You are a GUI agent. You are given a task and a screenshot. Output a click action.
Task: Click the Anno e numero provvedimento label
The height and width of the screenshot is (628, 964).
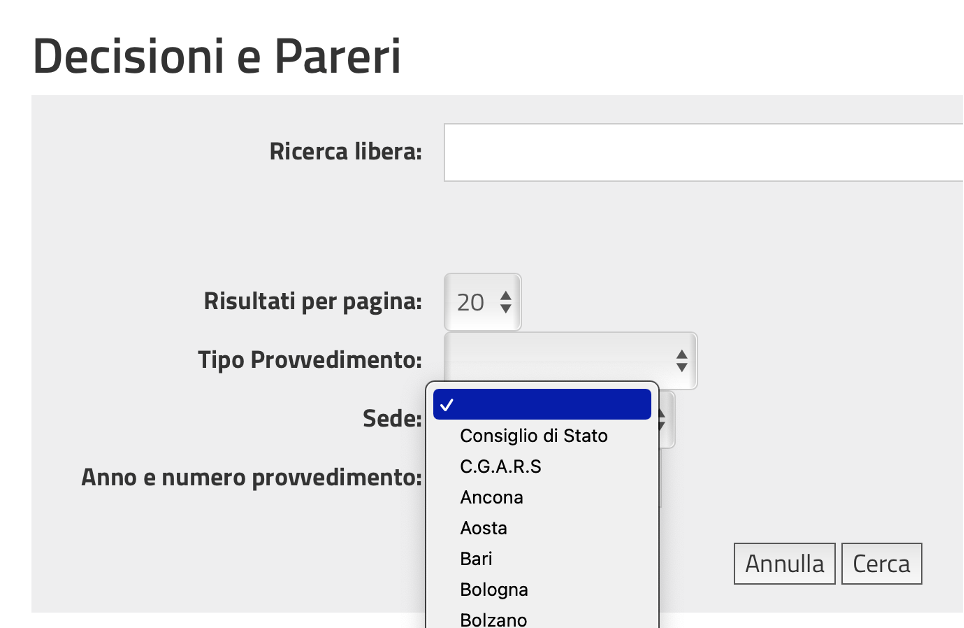click(251, 477)
